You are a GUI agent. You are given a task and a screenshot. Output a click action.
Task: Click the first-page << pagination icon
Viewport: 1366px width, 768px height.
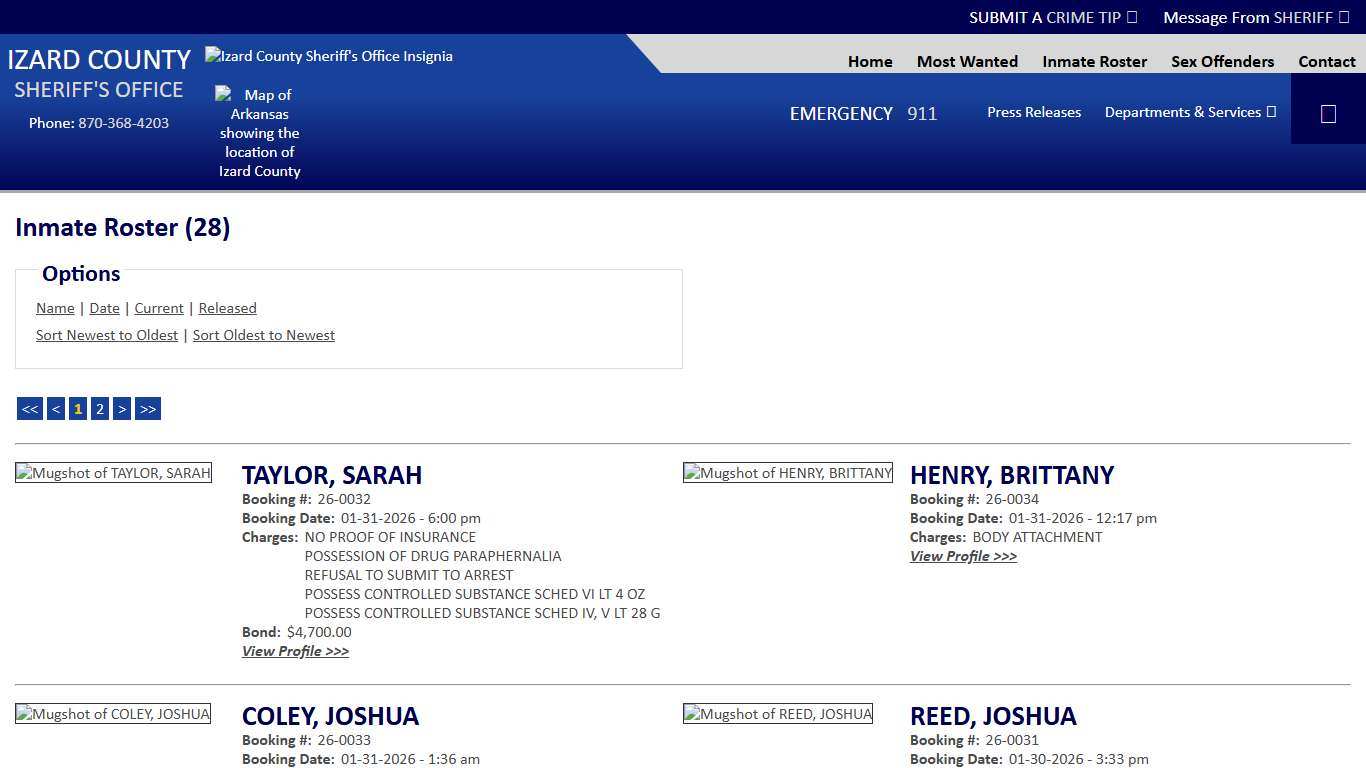pyautogui.click(x=29, y=408)
